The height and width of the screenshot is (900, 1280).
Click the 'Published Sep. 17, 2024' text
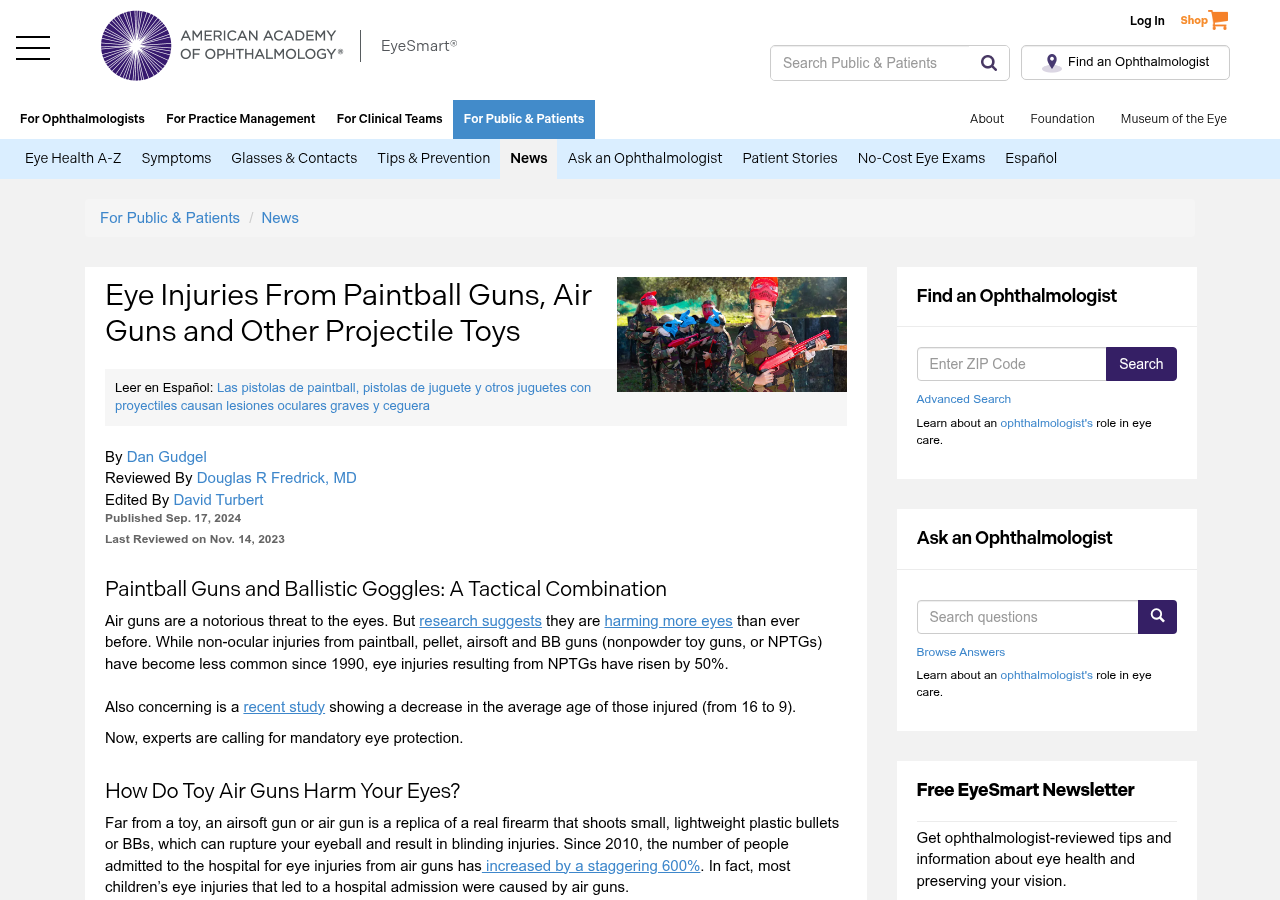click(173, 518)
